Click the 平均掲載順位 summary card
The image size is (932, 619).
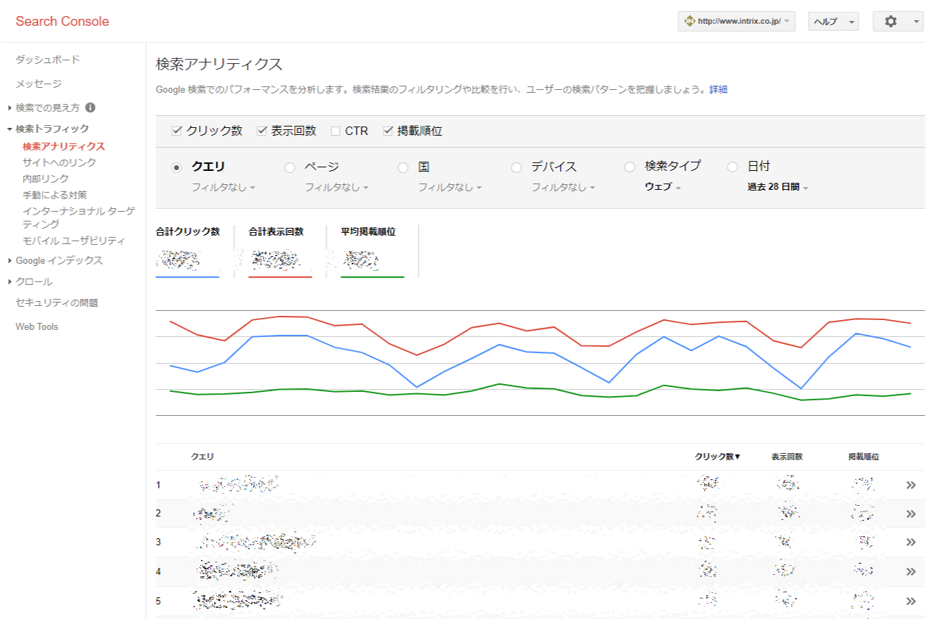click(372, 251)
